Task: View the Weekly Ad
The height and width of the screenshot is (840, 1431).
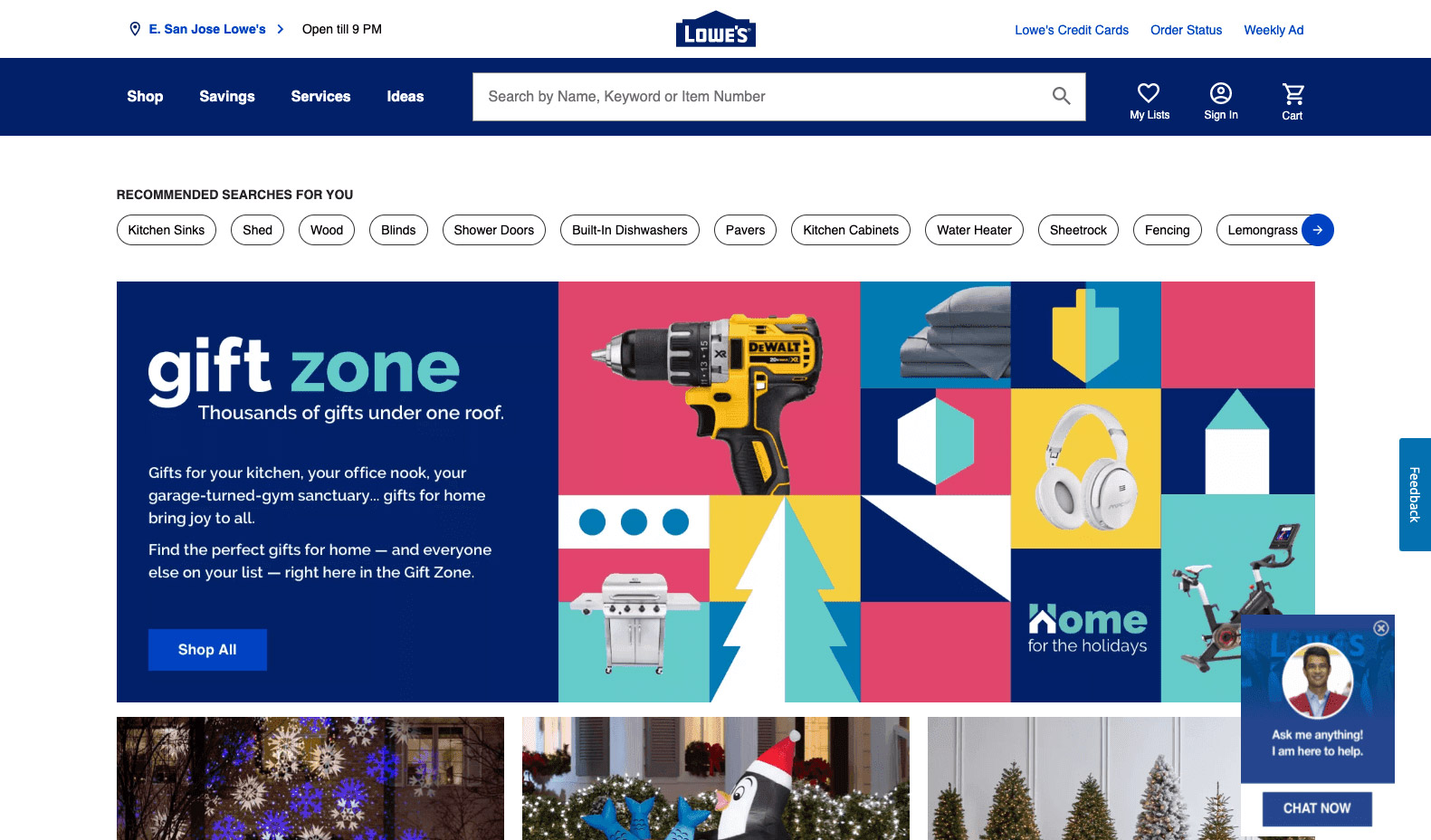Action: [1274, 30]
